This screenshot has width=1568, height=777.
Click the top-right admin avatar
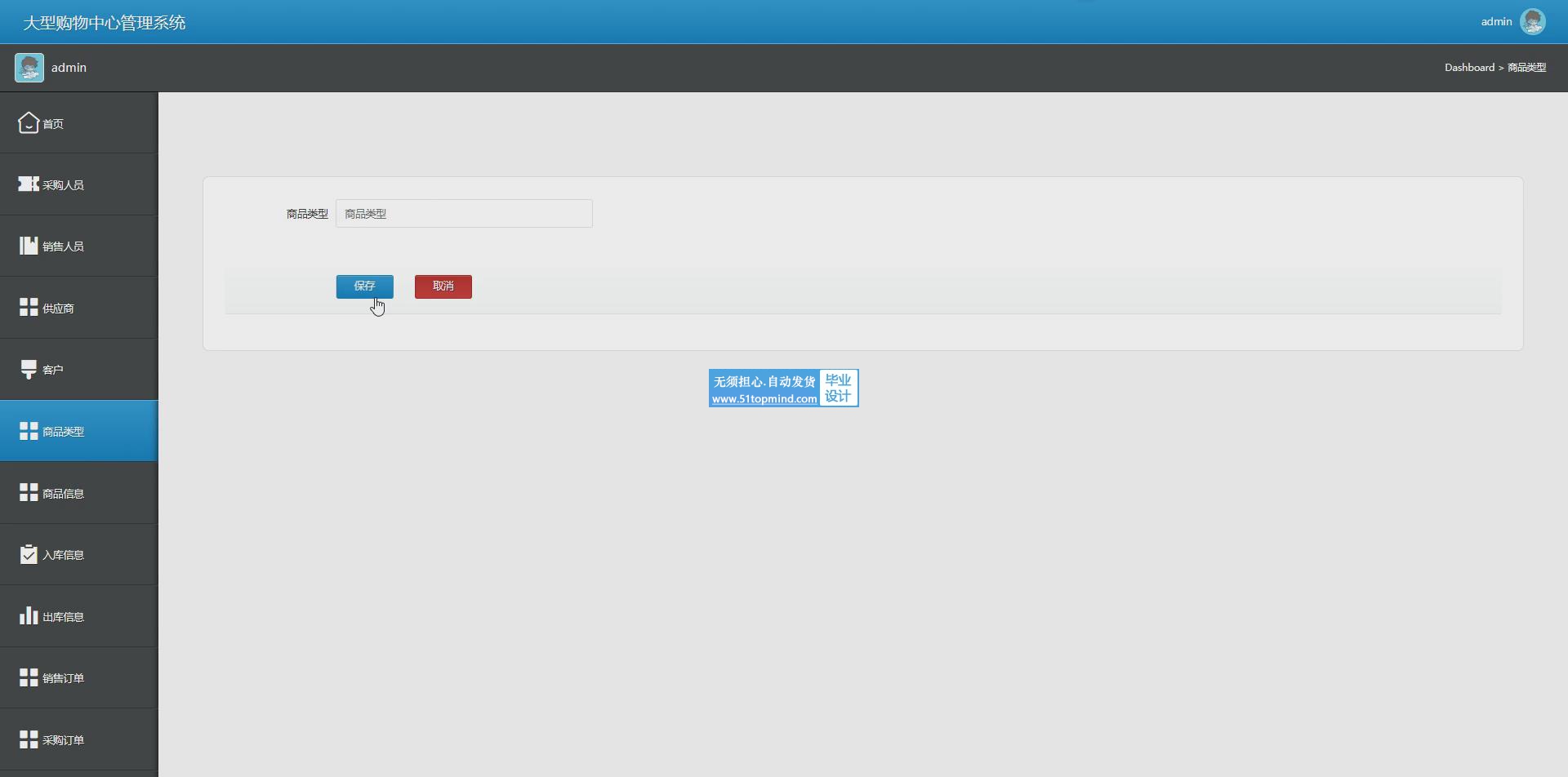click(x=1532, y=22)
